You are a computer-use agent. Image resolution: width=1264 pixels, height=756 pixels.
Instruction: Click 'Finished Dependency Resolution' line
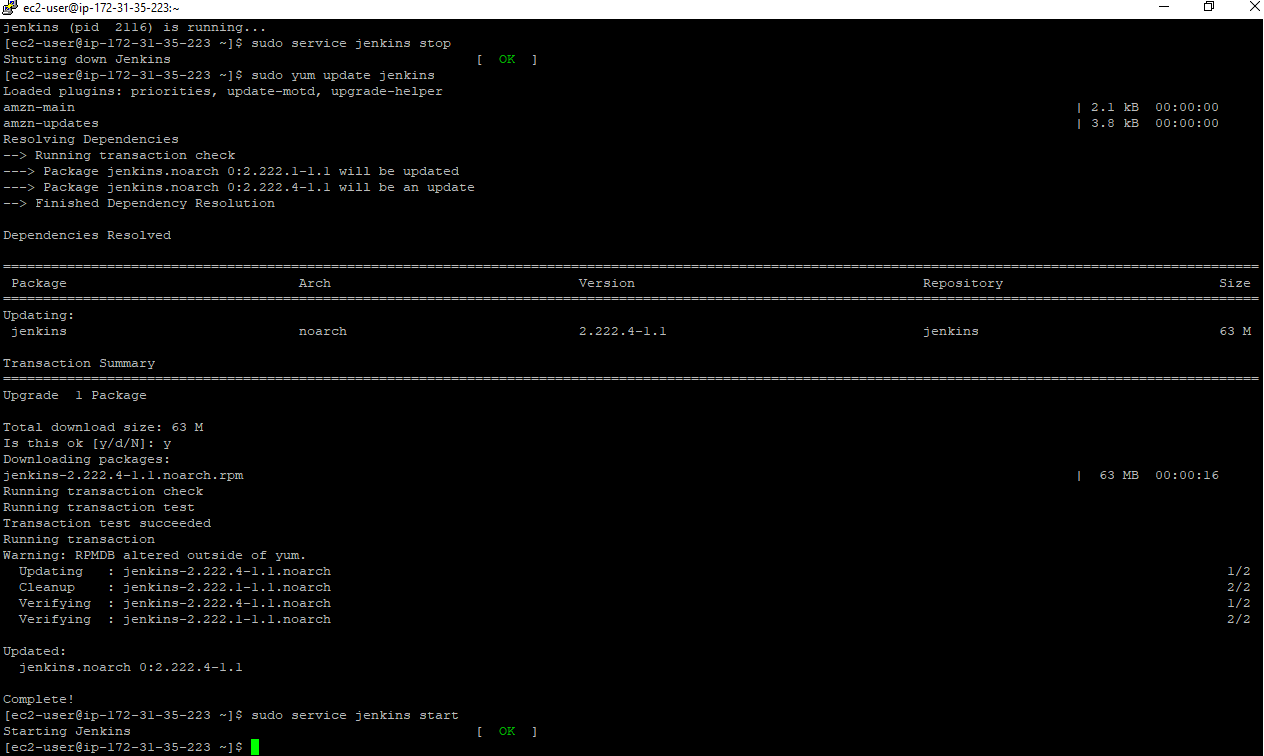[x=139, y=204]
